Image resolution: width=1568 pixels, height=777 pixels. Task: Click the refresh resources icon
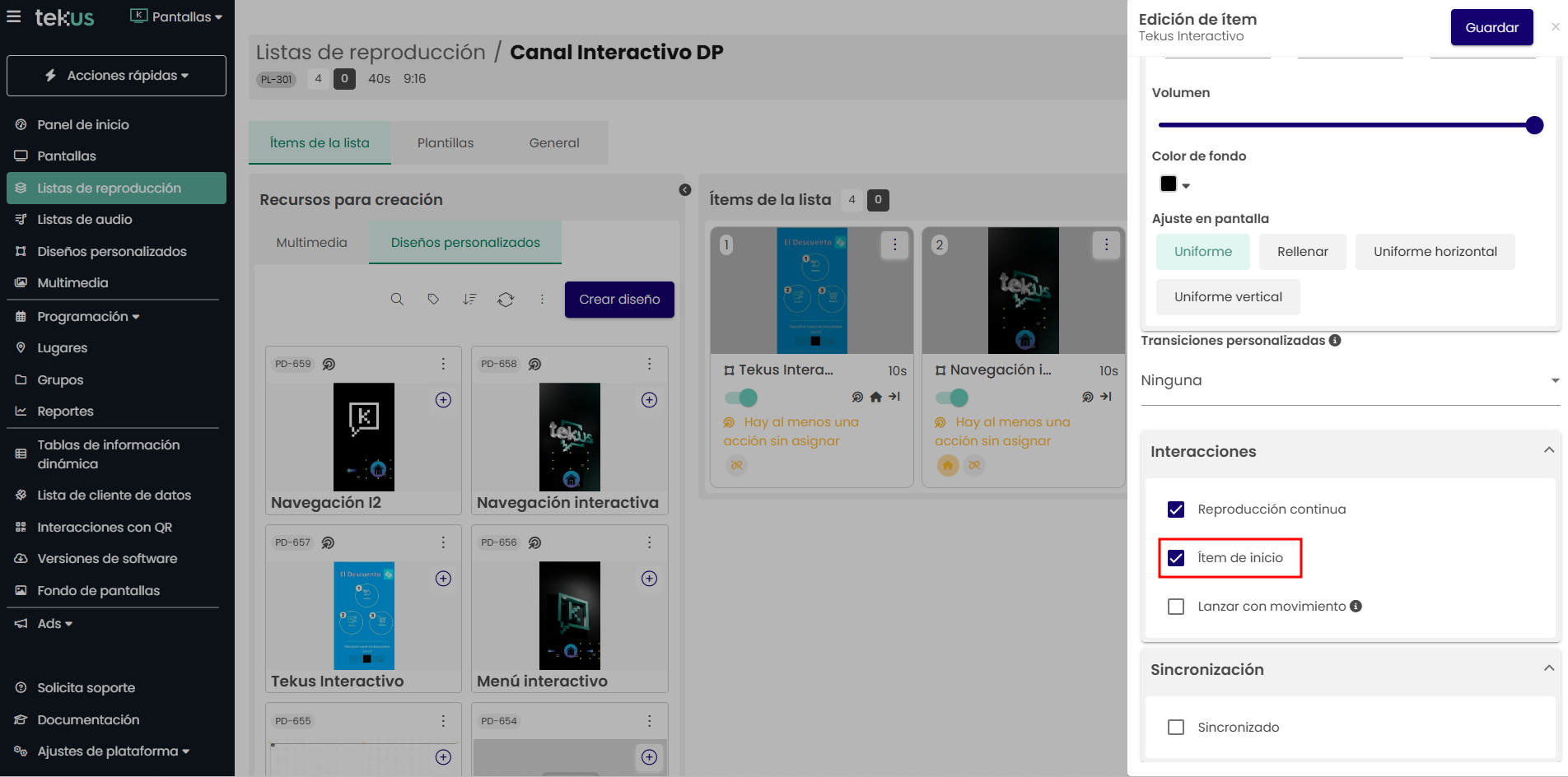(506, 300)
